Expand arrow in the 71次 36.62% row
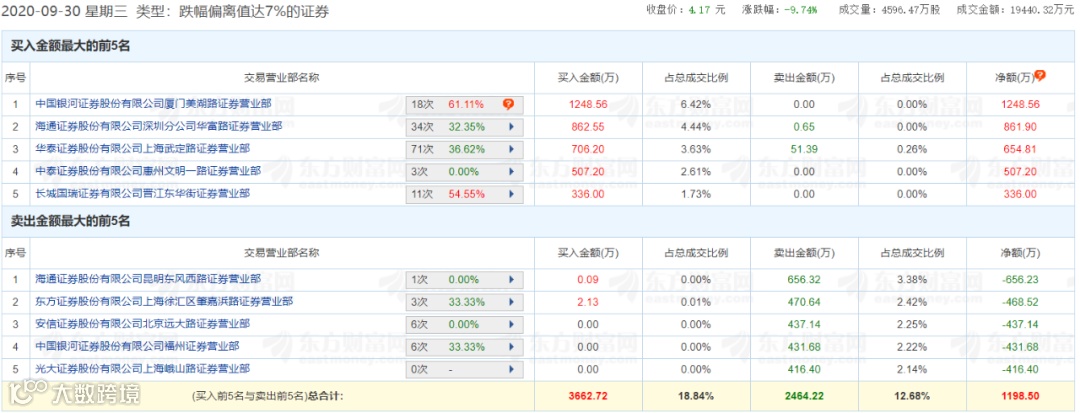Viewport: 1080px width, 413px height. click(511, 149)
